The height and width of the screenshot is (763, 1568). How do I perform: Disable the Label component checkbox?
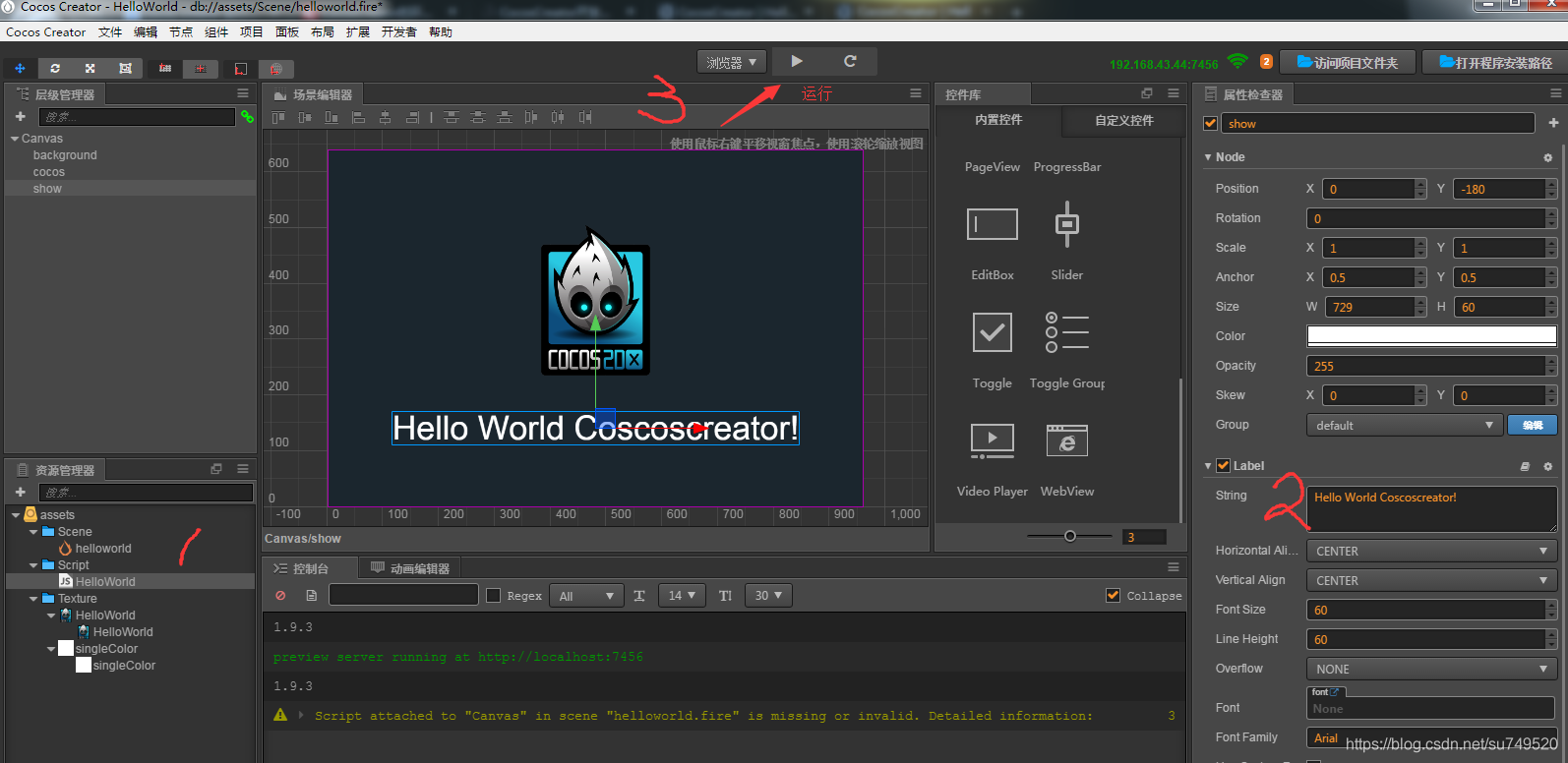pos(1224,466)
